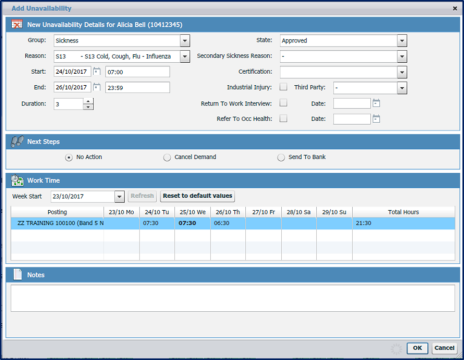Click the 23/10 Mo column header
This screenshot has width=464, height=360.
(121, 212)
